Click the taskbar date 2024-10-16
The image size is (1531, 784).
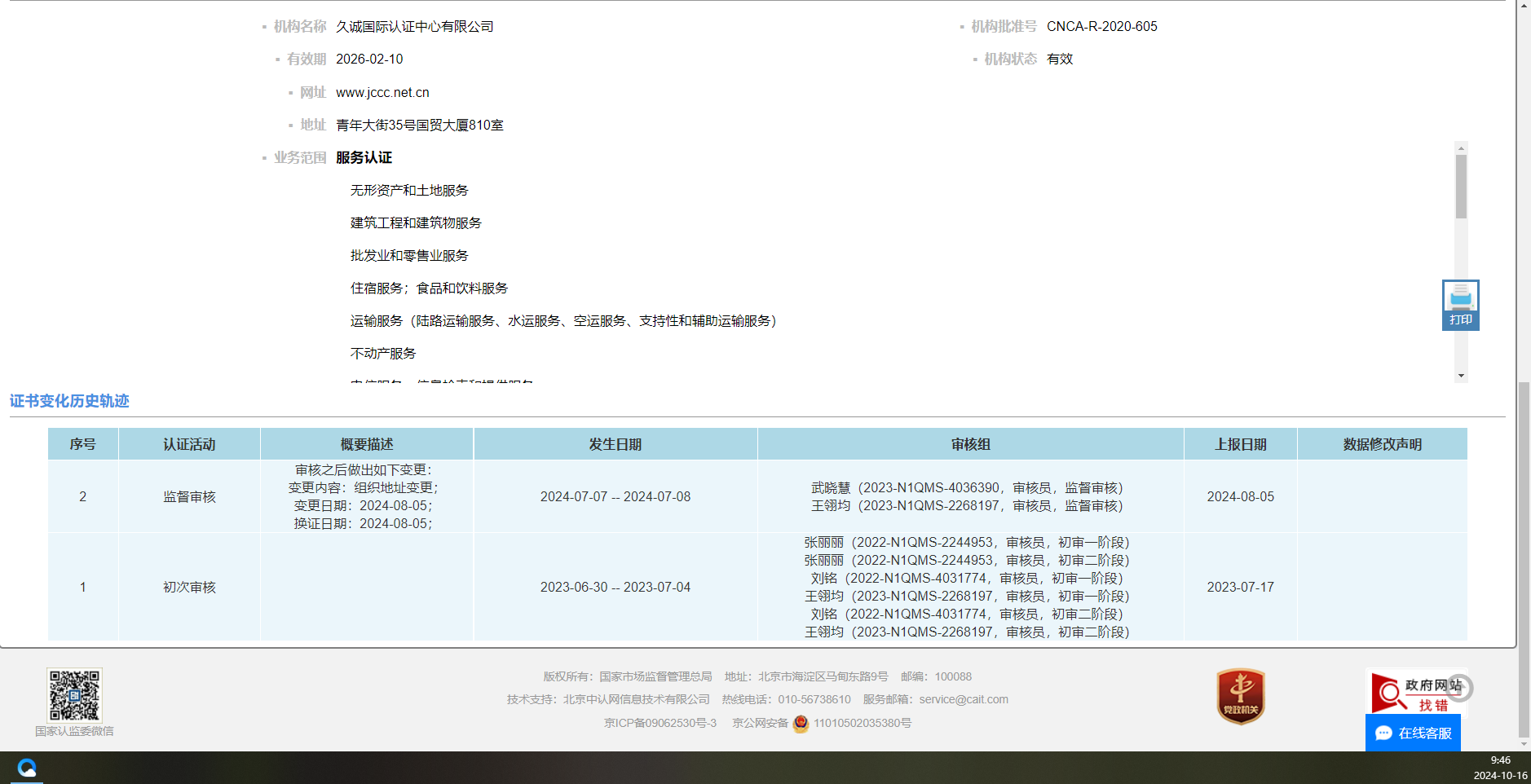click(x=1500, y=775)
